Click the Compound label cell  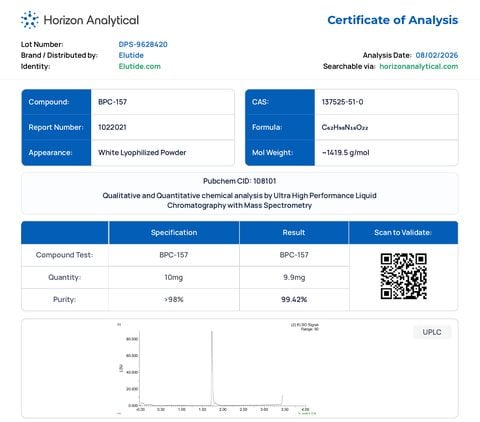tap(56, 102)
